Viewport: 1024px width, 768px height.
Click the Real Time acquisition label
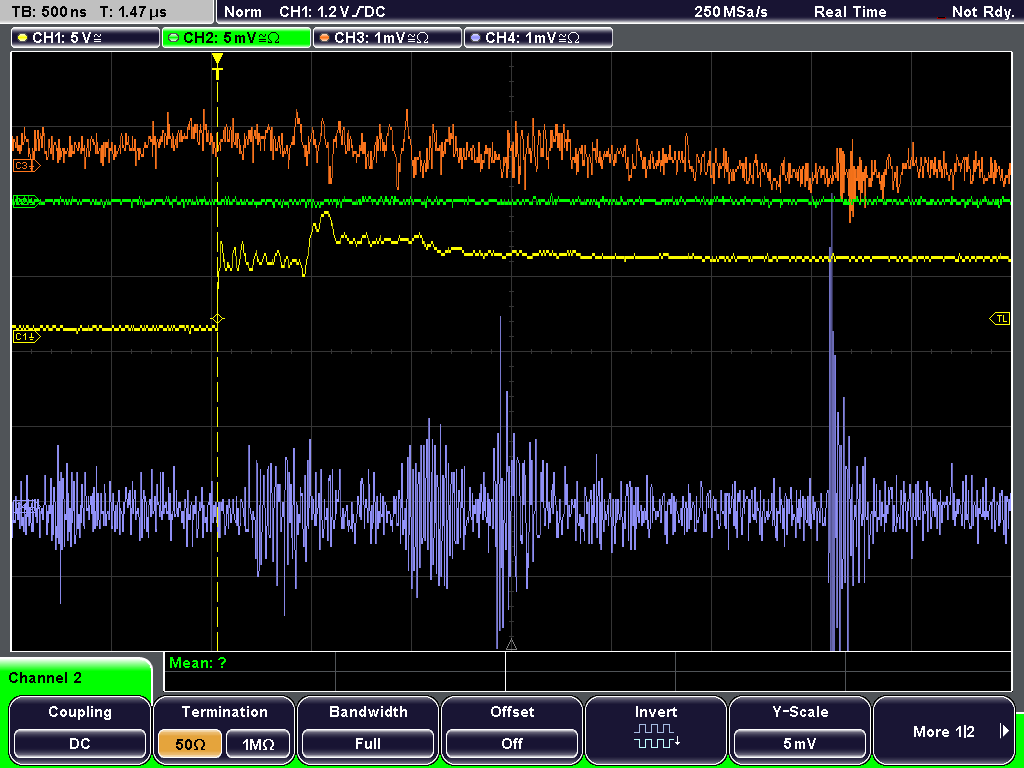point(850,12)
